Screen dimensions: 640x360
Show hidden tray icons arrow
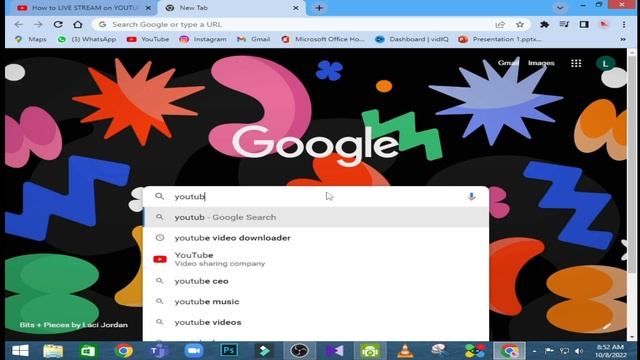(534, 351)
